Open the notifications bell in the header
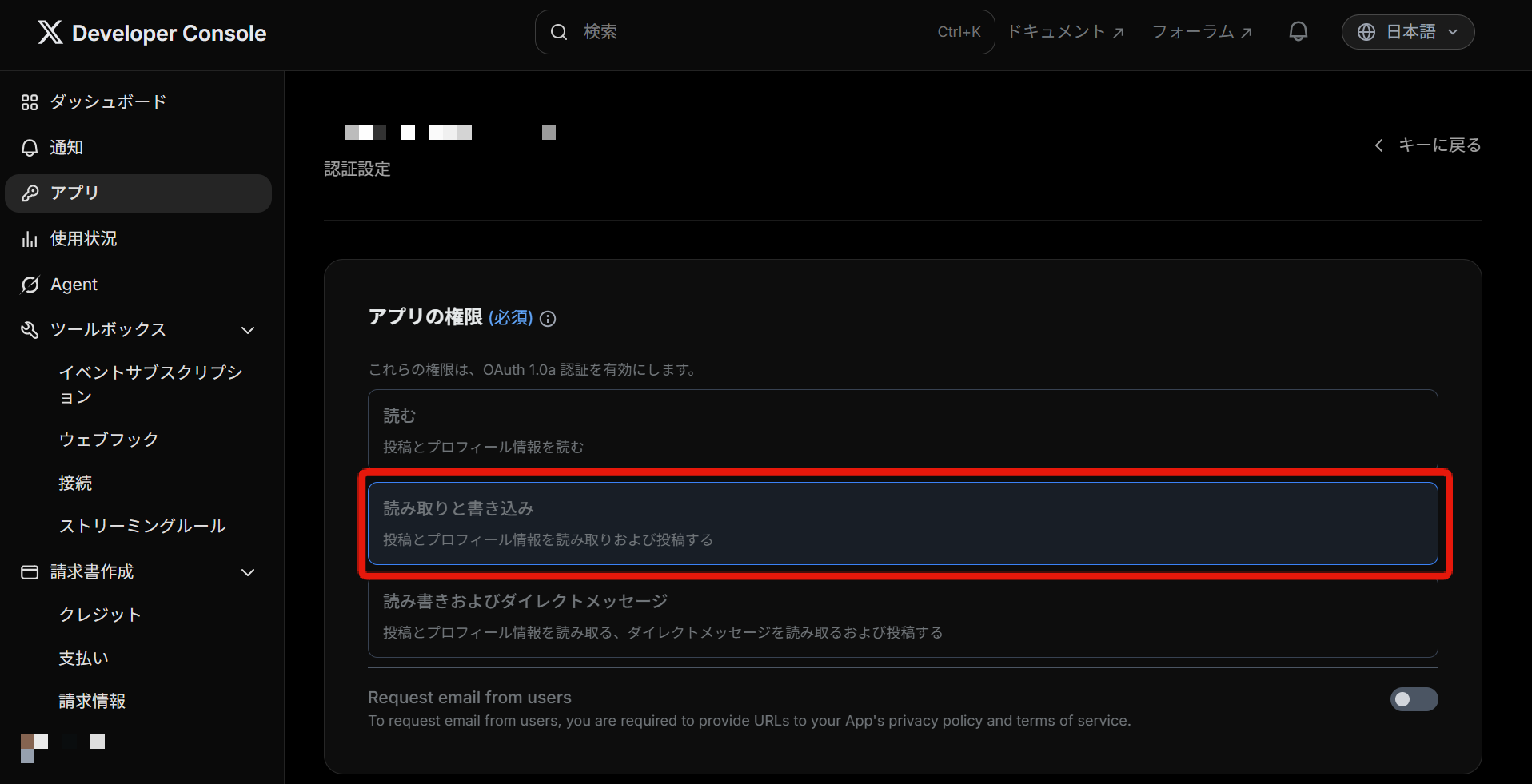 [1299, 32]
